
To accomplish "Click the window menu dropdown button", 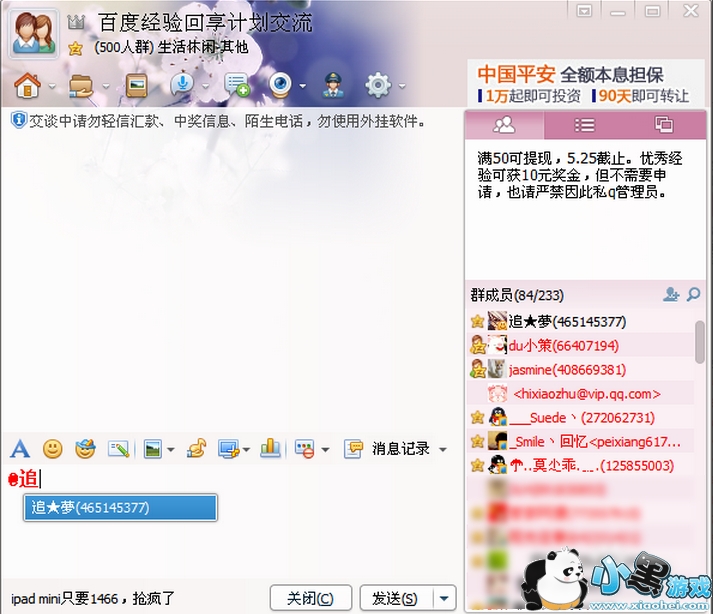I will tap(583, 10).
